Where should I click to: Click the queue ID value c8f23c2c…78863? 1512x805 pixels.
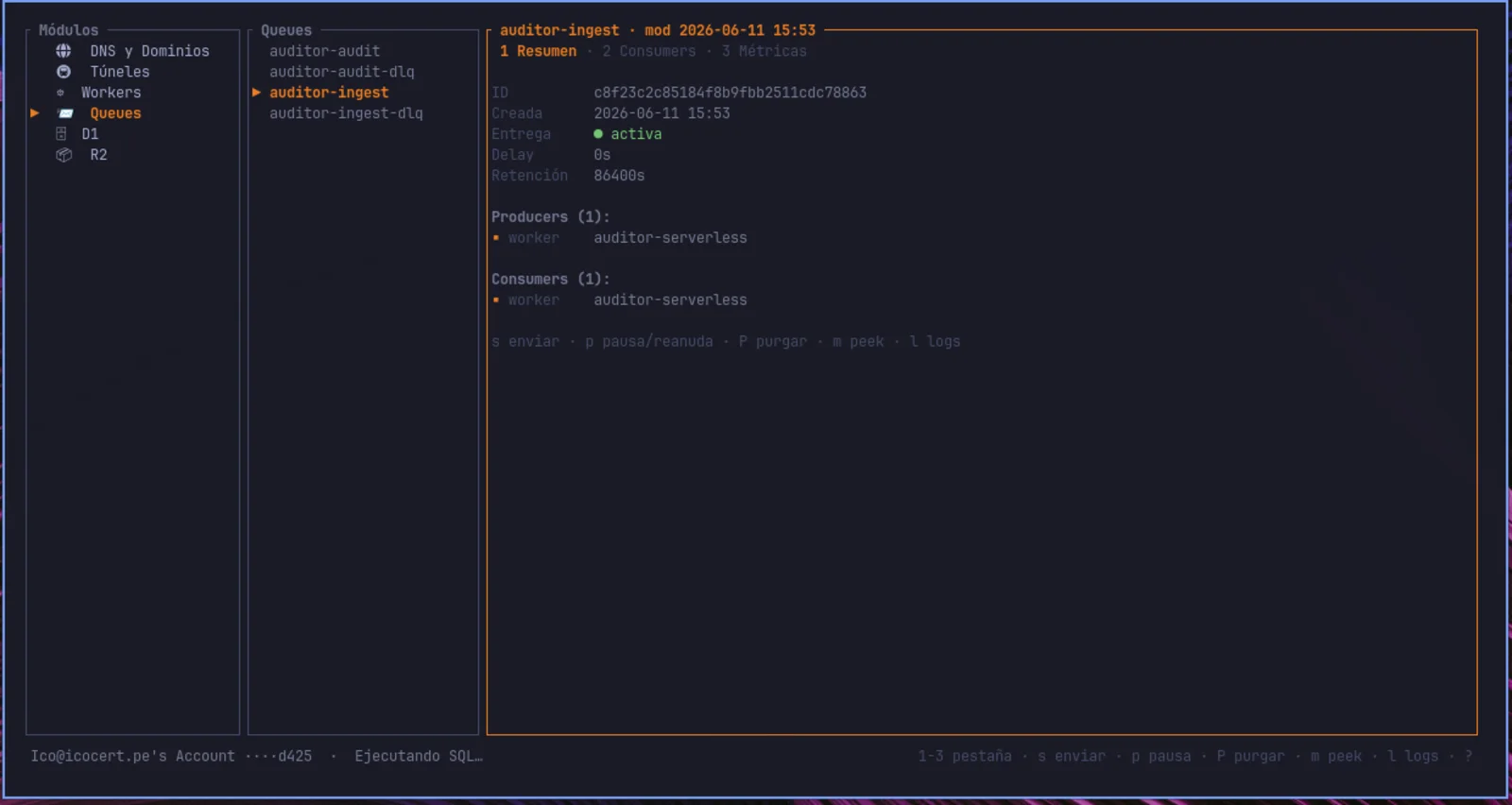pos(730,93)
